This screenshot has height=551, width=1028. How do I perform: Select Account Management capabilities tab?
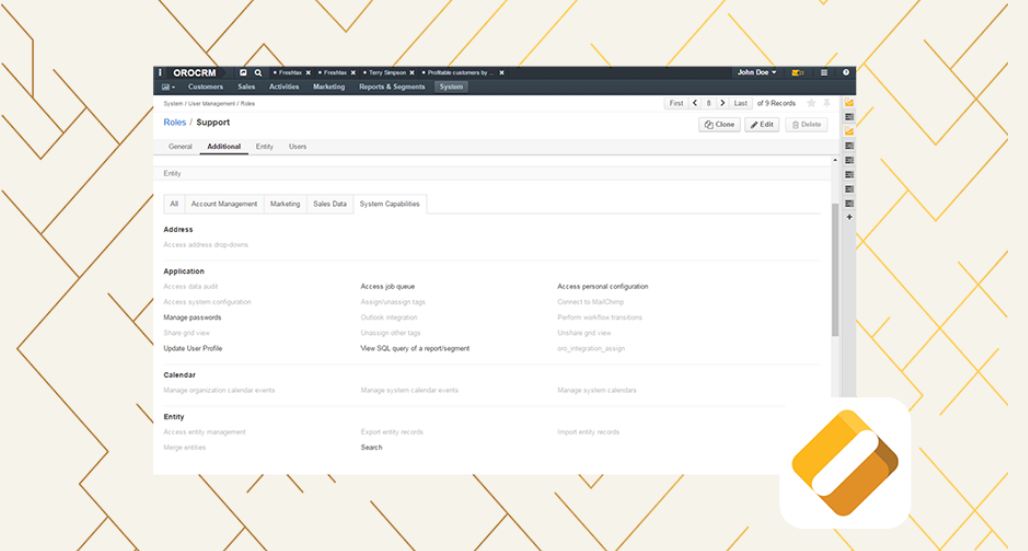[224, 204]
